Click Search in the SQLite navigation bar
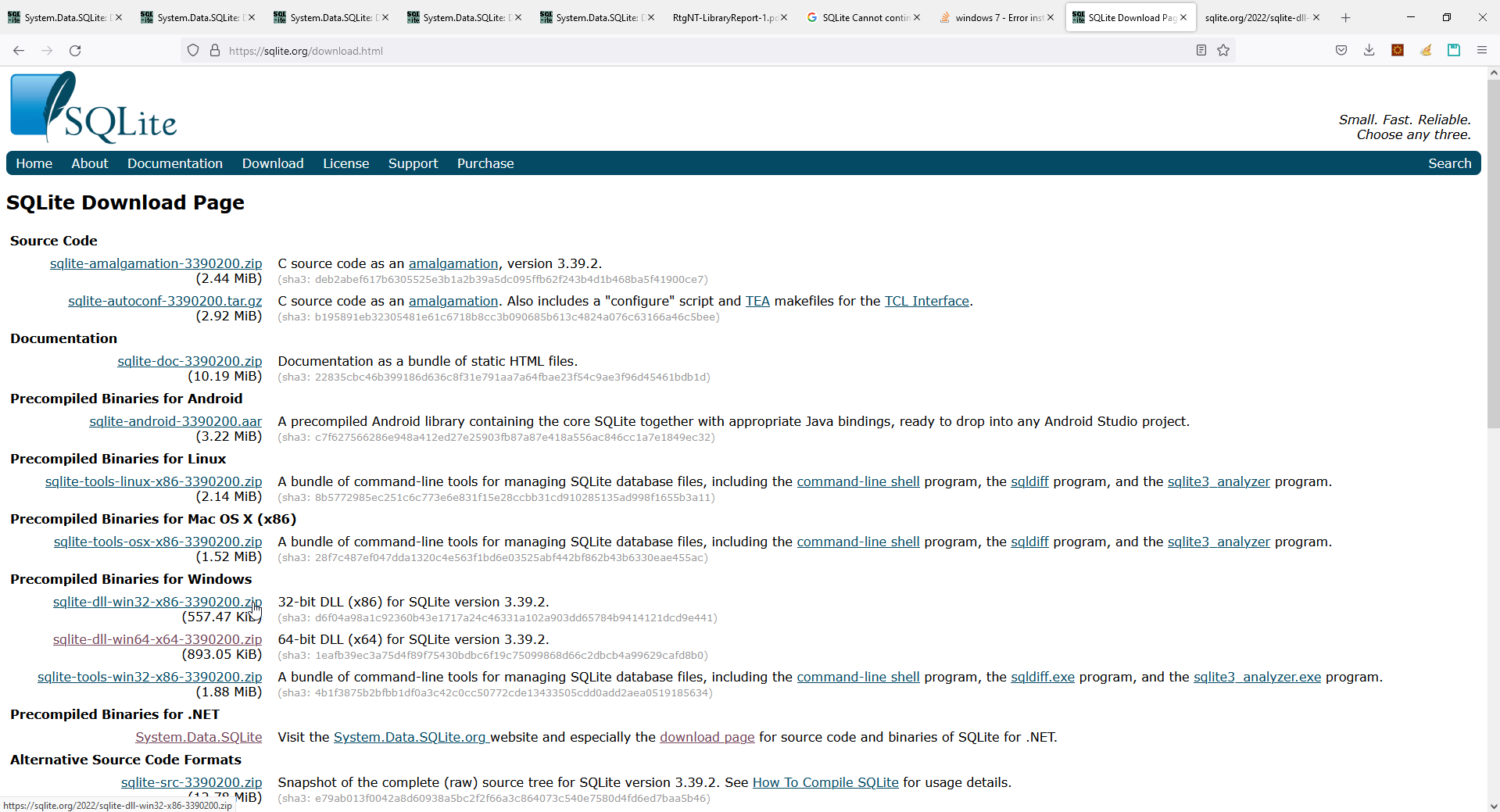 [1449, 163]
